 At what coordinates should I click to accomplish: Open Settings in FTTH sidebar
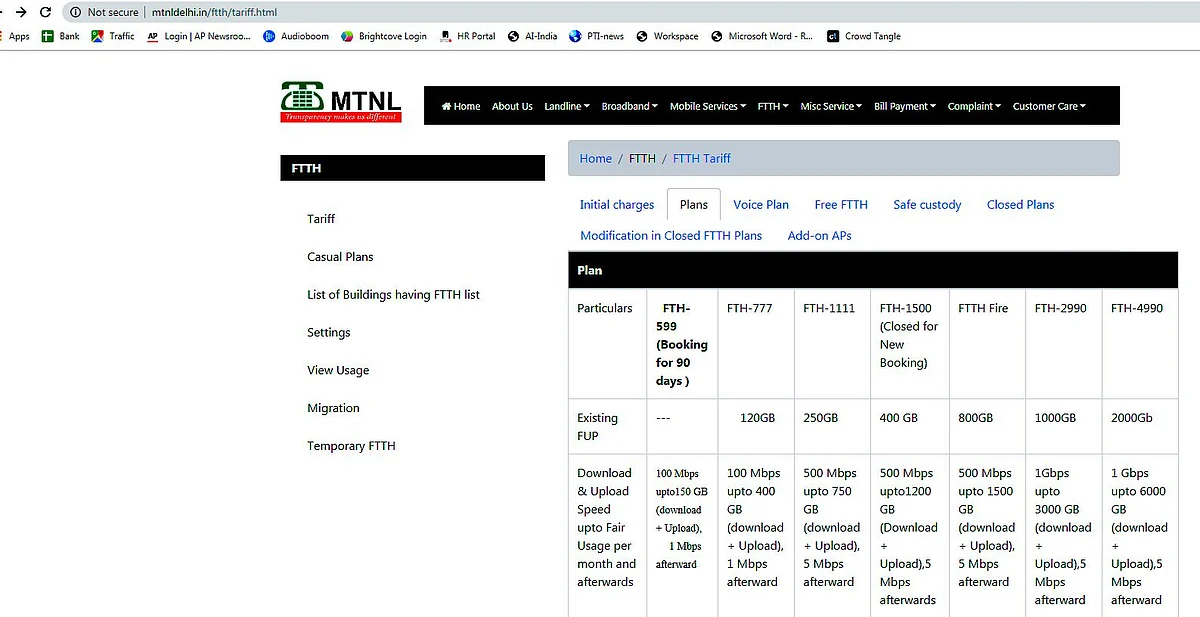pos(329,333)
